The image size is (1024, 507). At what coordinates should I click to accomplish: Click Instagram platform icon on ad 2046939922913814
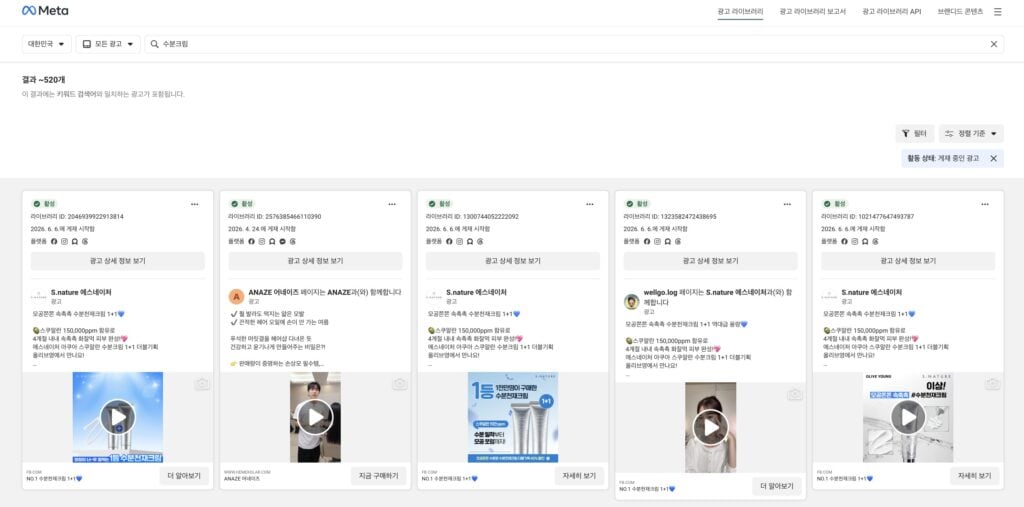pyautogui.click(x=65, y=242)
